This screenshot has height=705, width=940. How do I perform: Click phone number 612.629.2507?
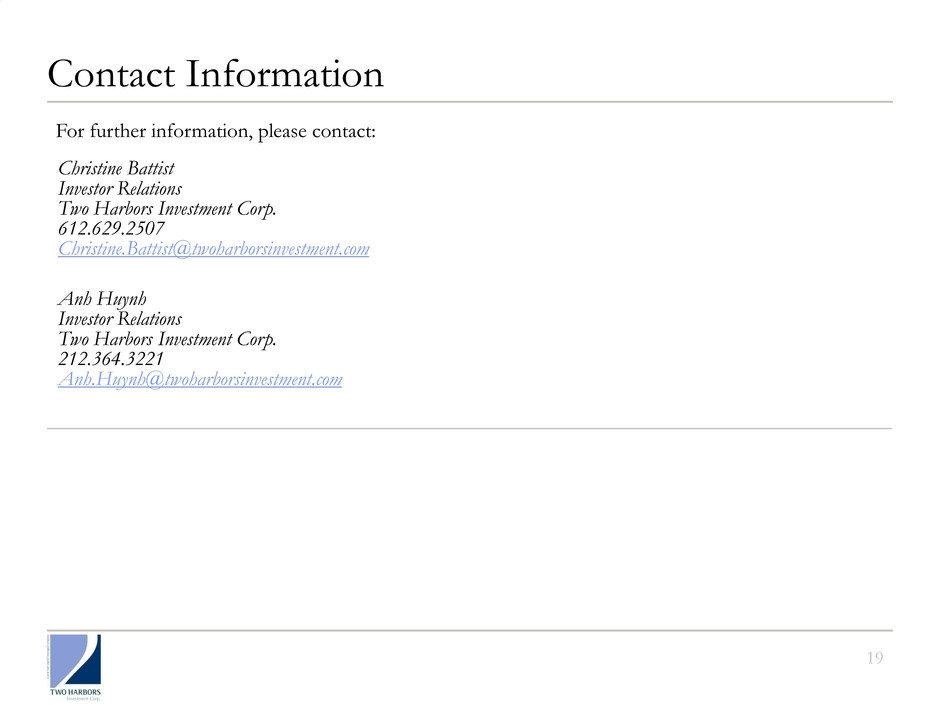(111, 229)
